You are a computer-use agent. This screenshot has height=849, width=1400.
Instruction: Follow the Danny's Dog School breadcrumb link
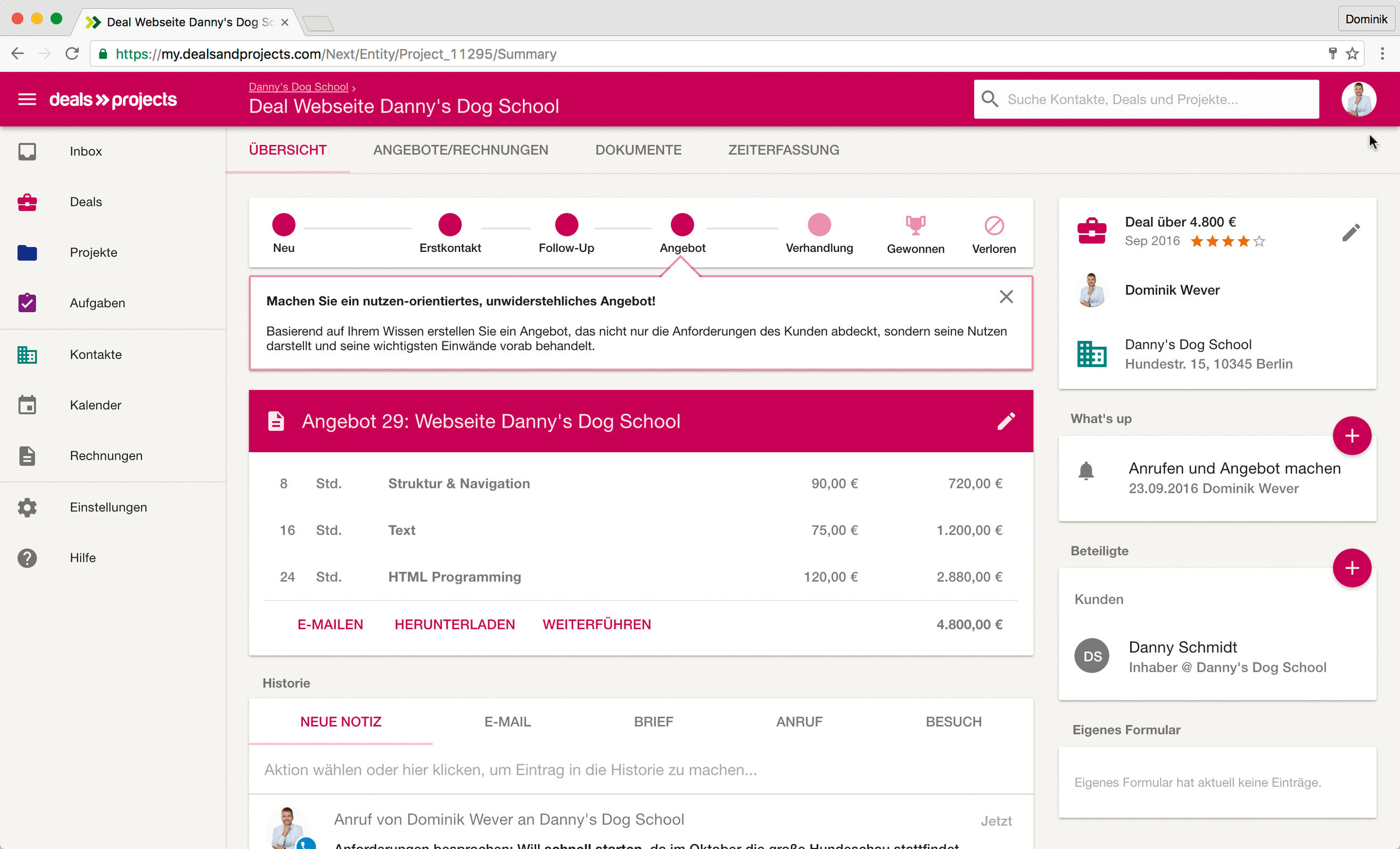click(x=298, y=87)
